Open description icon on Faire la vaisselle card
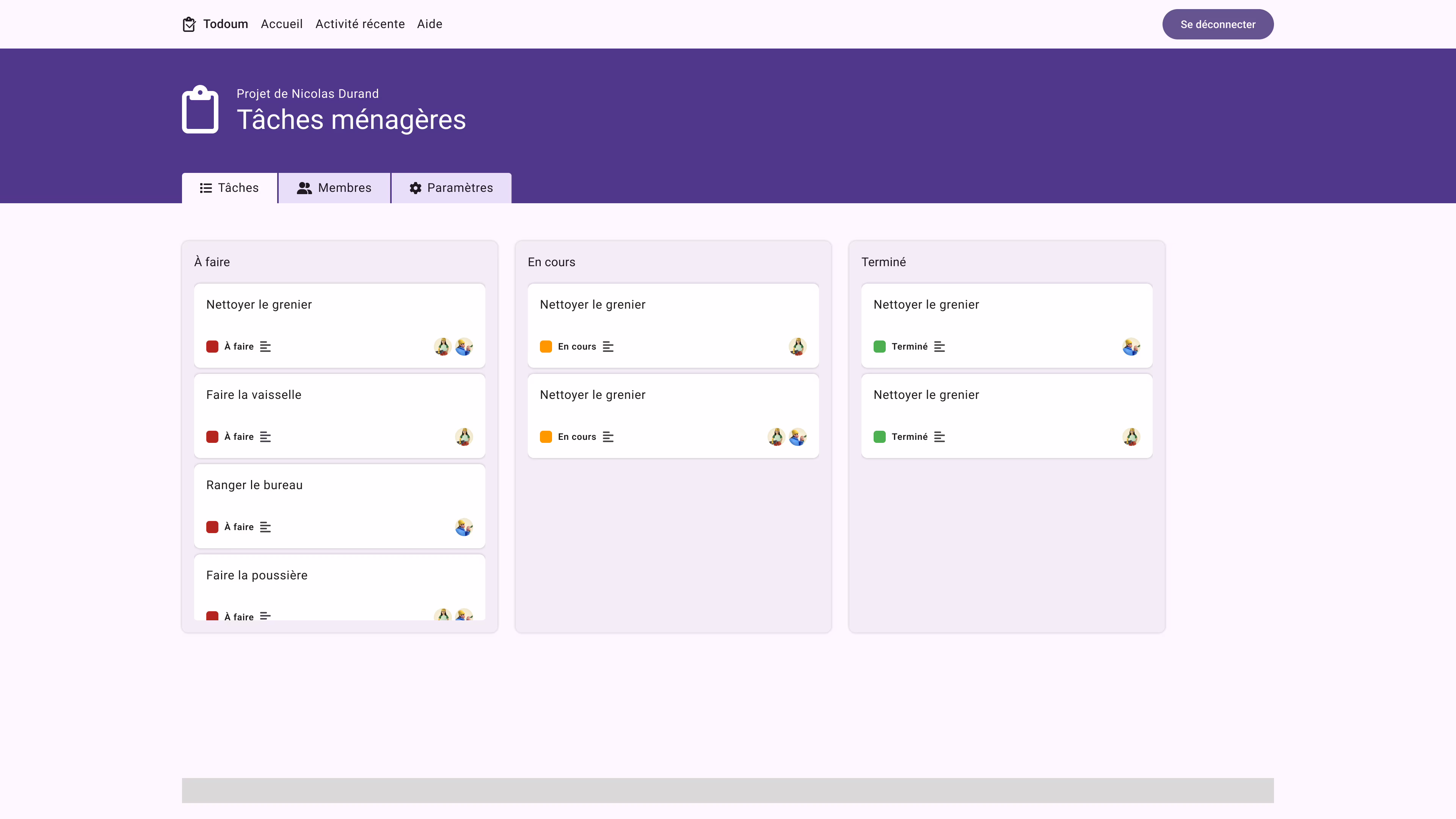 265,437
